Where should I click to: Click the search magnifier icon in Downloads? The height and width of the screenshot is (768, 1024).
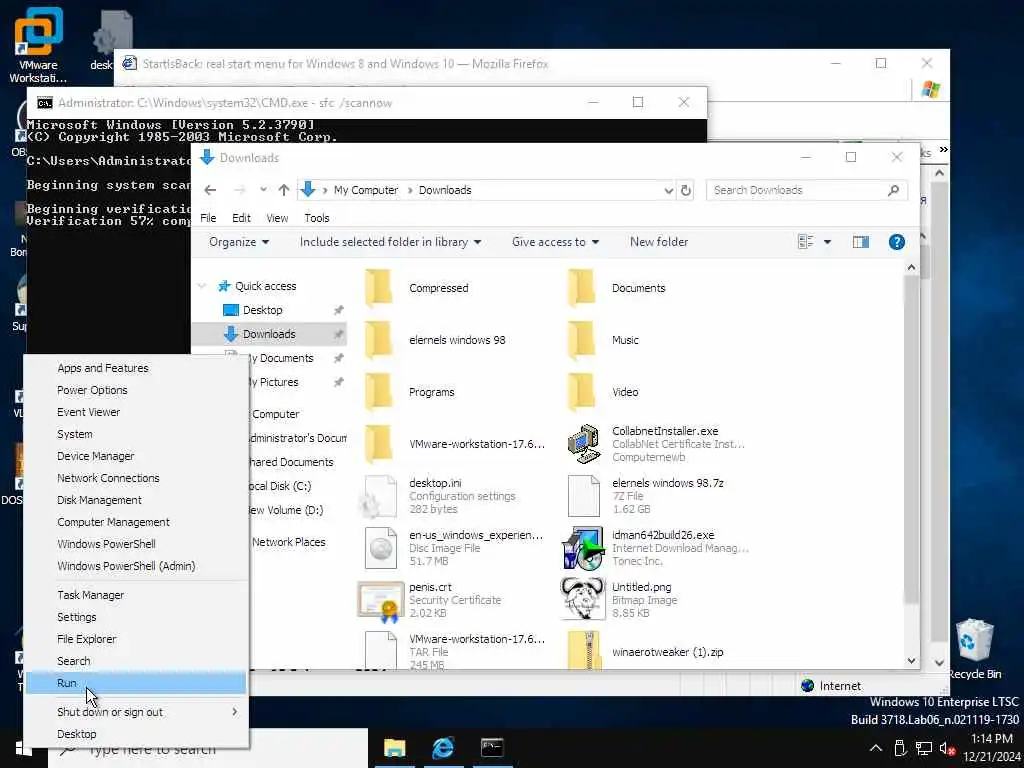pos(893,190)
